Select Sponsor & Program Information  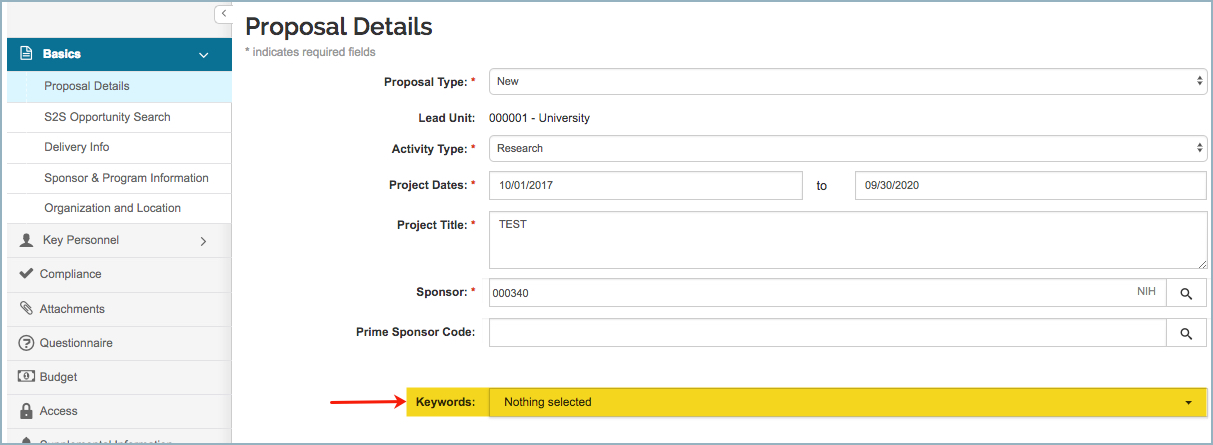(x=126, y=178)
